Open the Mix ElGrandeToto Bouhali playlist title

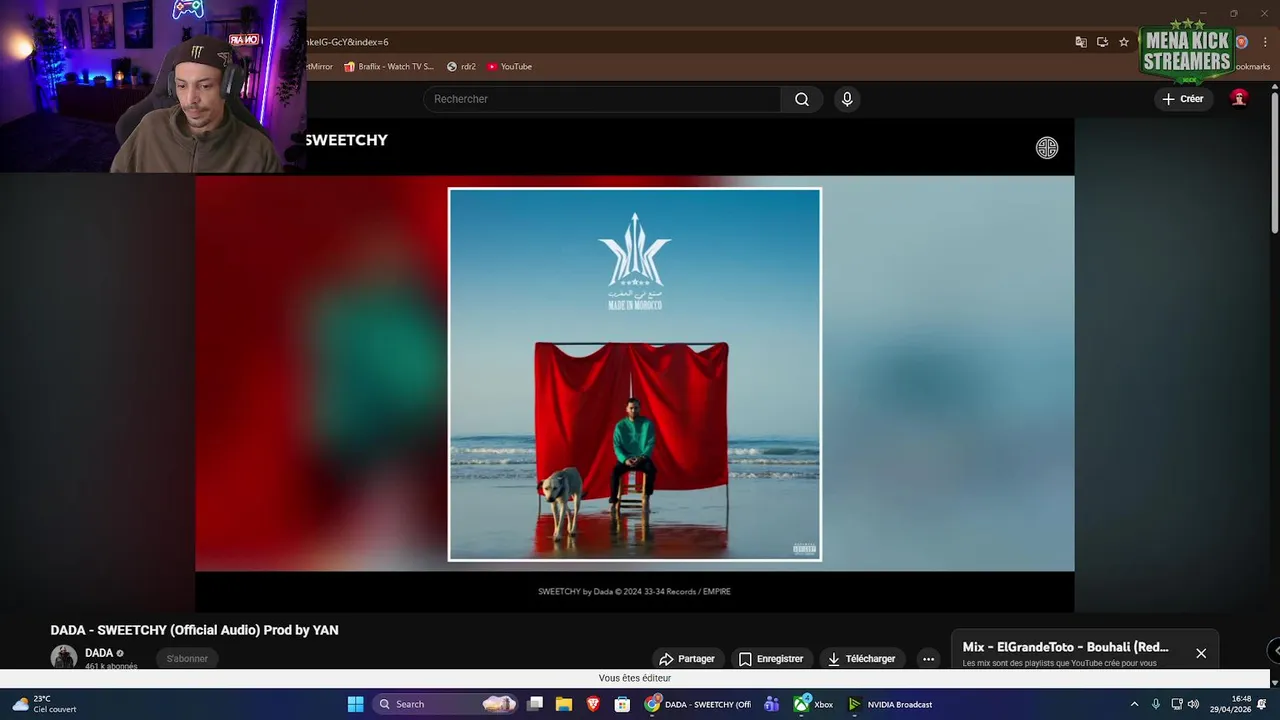[x=1065, y=647]
